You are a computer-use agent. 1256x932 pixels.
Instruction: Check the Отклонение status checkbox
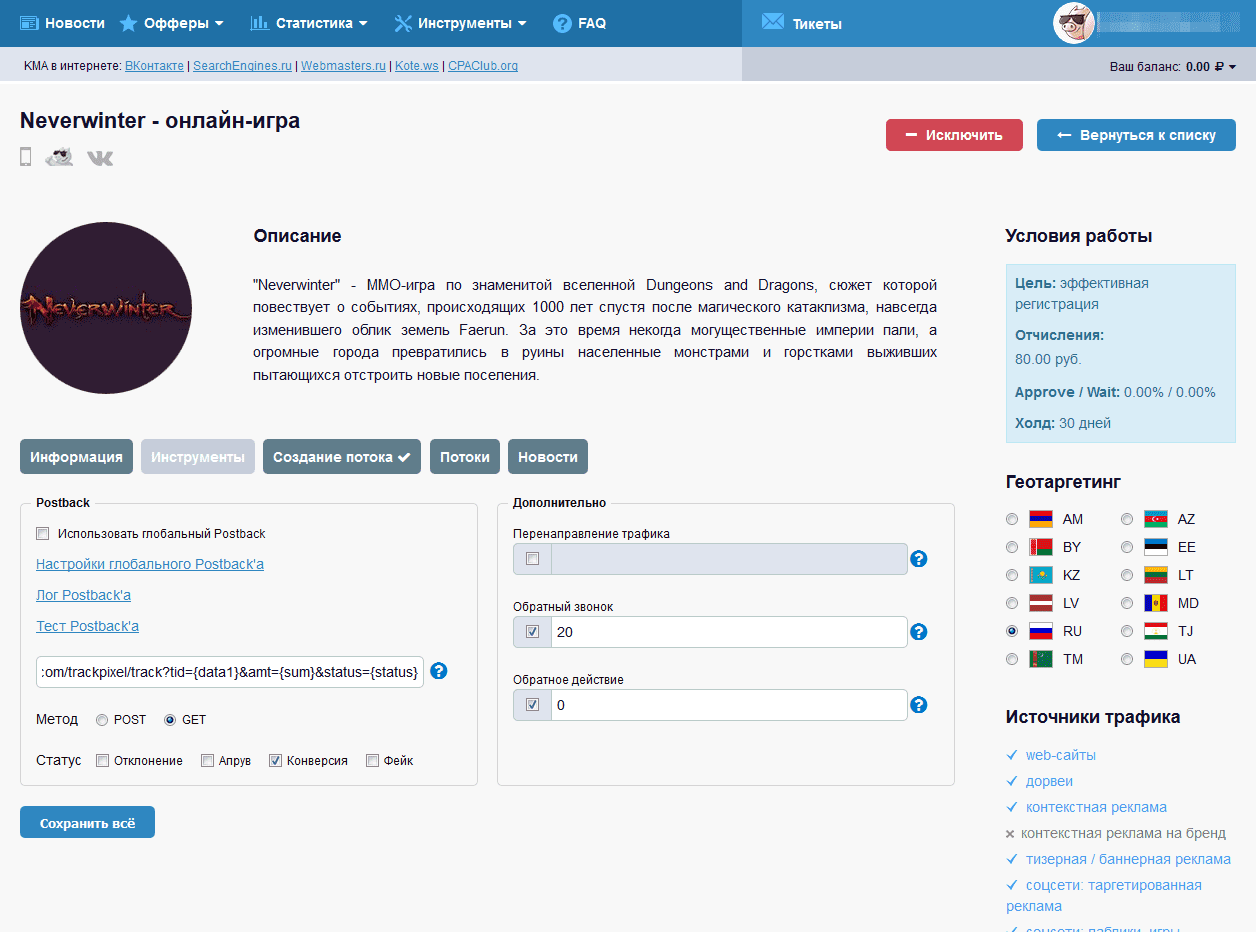coord(102,760)
